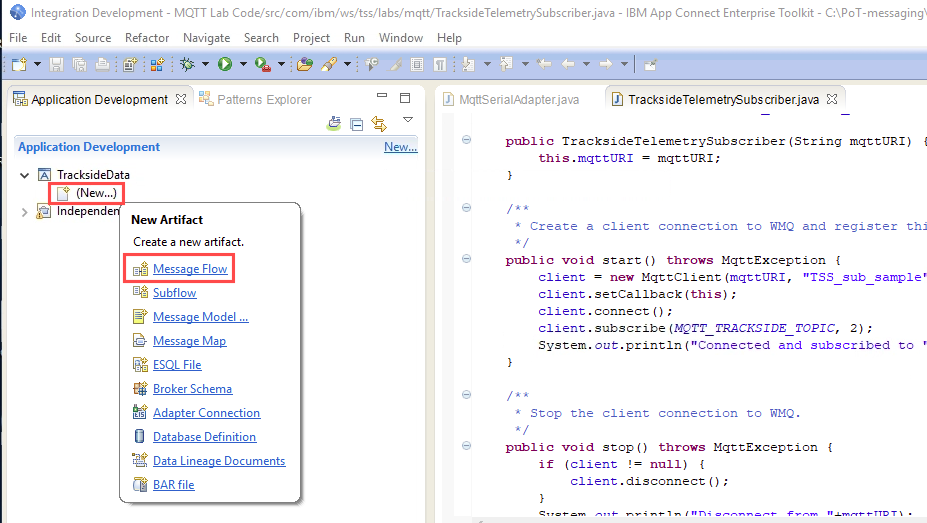Click the Show Whitespace Characters pilcrow icon

440,64
